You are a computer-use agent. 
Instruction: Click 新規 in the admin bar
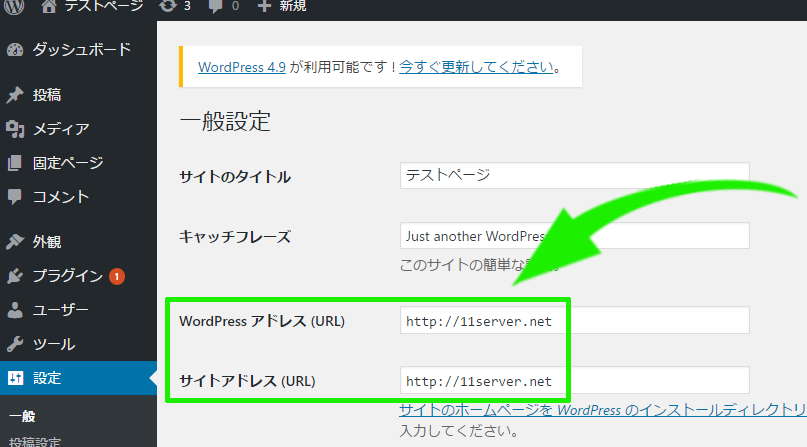click(x=293, y=6)
